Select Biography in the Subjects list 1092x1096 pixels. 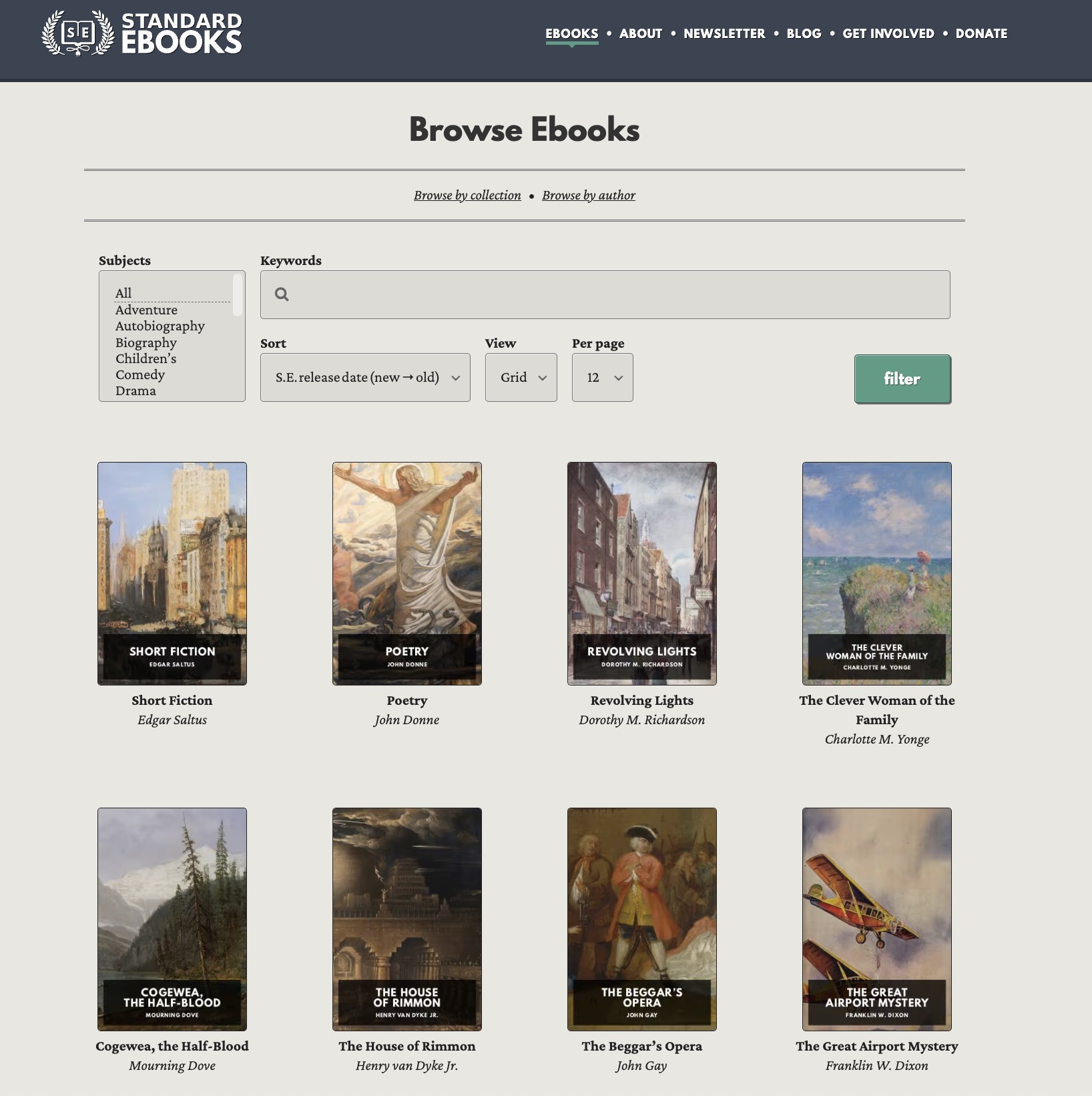pyautogui.click(x=172, y=342)
